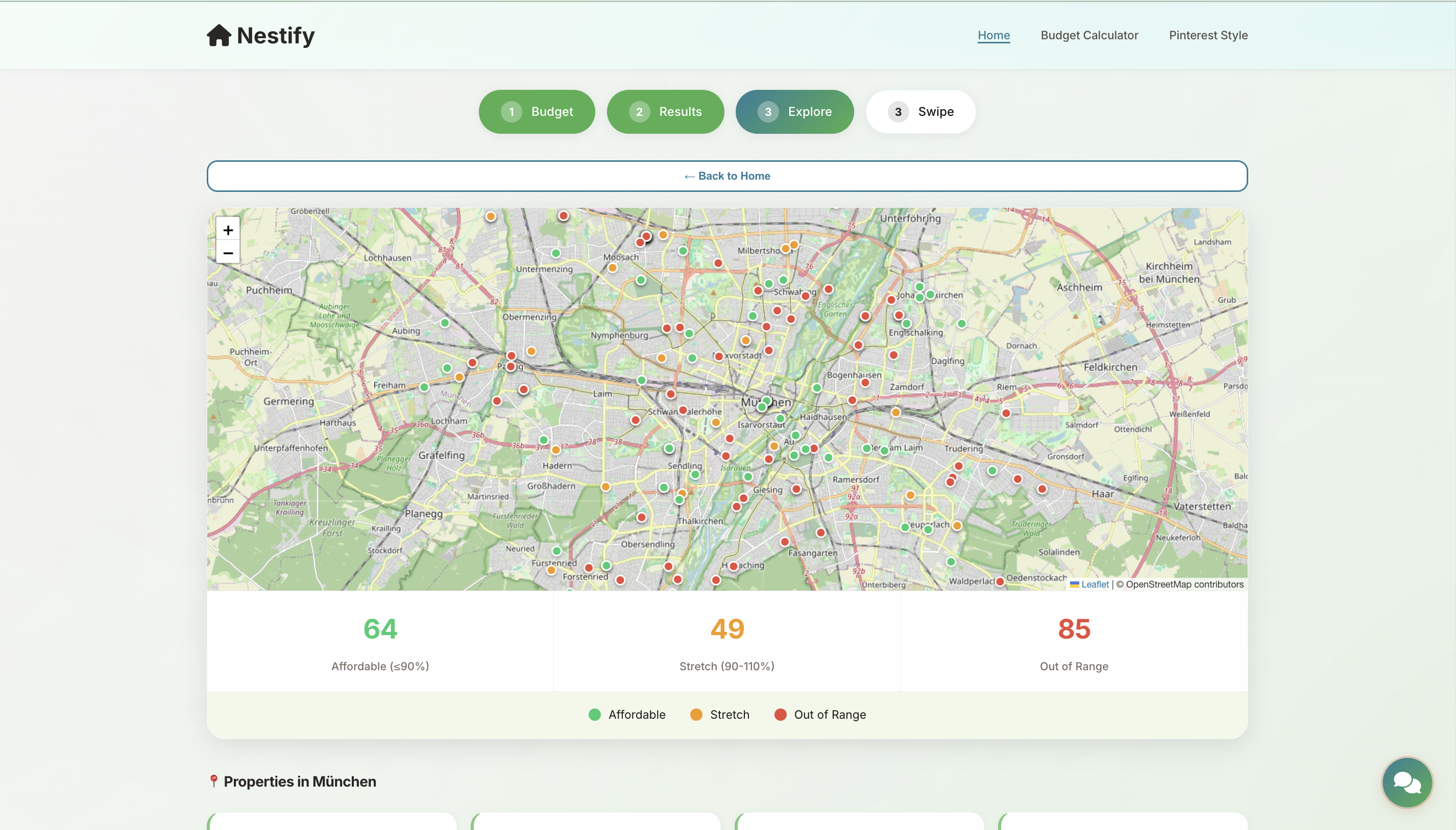The image size is (1456, 830).
Task: Click the Nestify house logo icon
Action: coord(219,35)
